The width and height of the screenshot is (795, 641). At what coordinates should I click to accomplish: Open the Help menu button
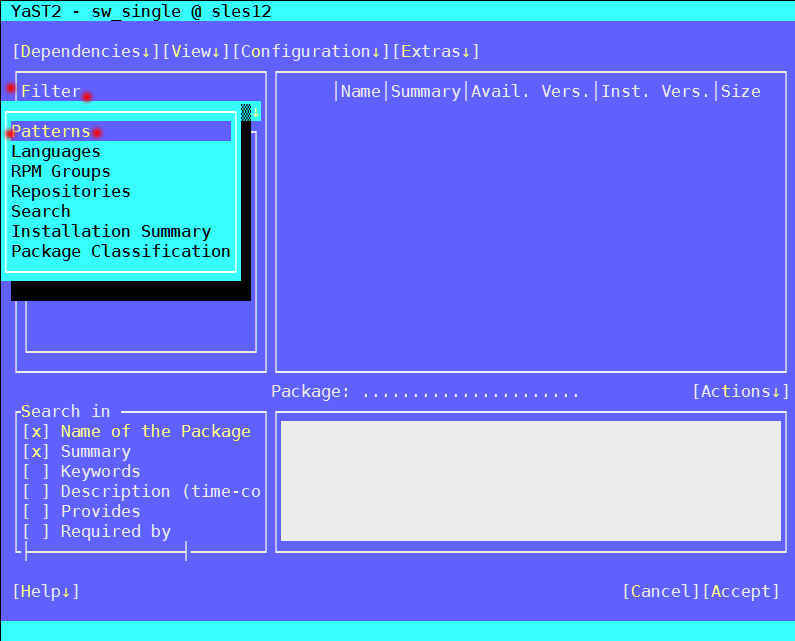46,591
